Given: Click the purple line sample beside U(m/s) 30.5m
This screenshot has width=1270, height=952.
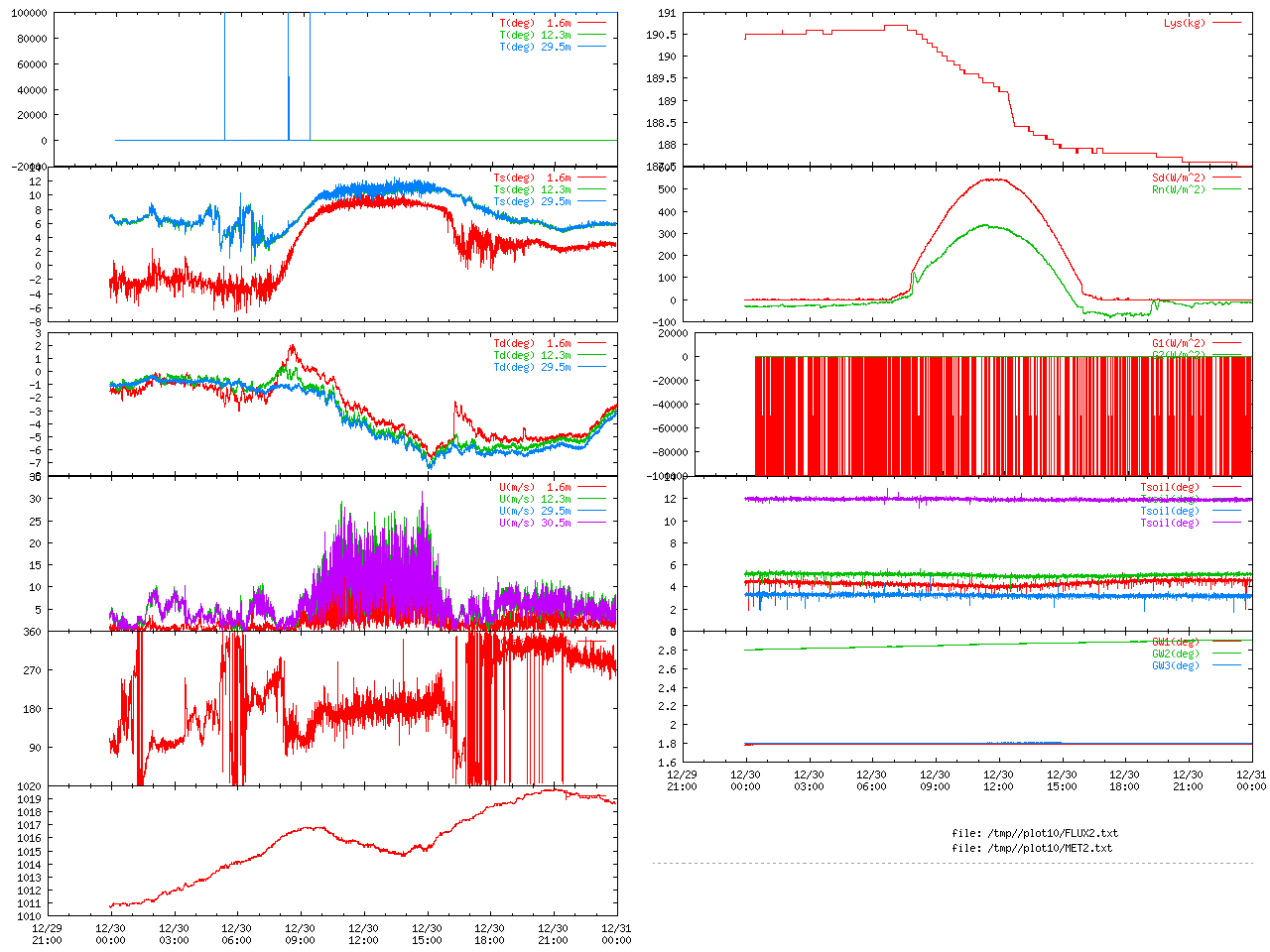Looking at the screenshot, I should coord(591,523).
